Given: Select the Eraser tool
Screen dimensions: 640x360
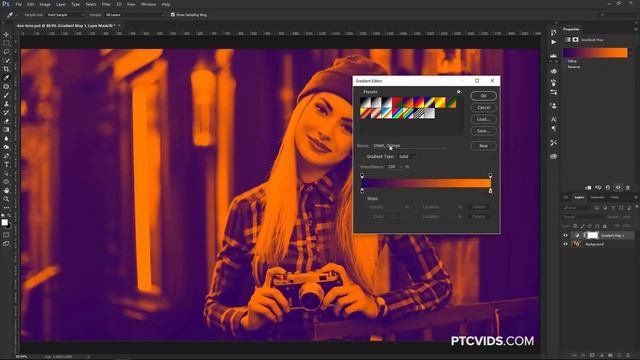Looking at the screenshot, I should click(x=6, y=121).
